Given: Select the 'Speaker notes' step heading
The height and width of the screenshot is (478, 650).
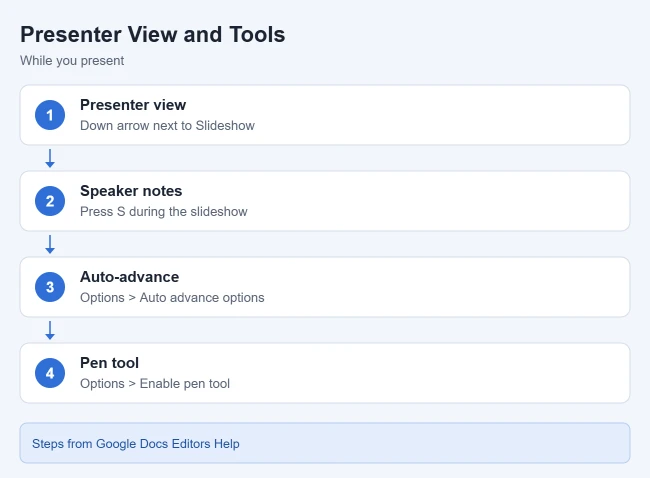Looking at the screenshot, I should [x=131, y=191].
